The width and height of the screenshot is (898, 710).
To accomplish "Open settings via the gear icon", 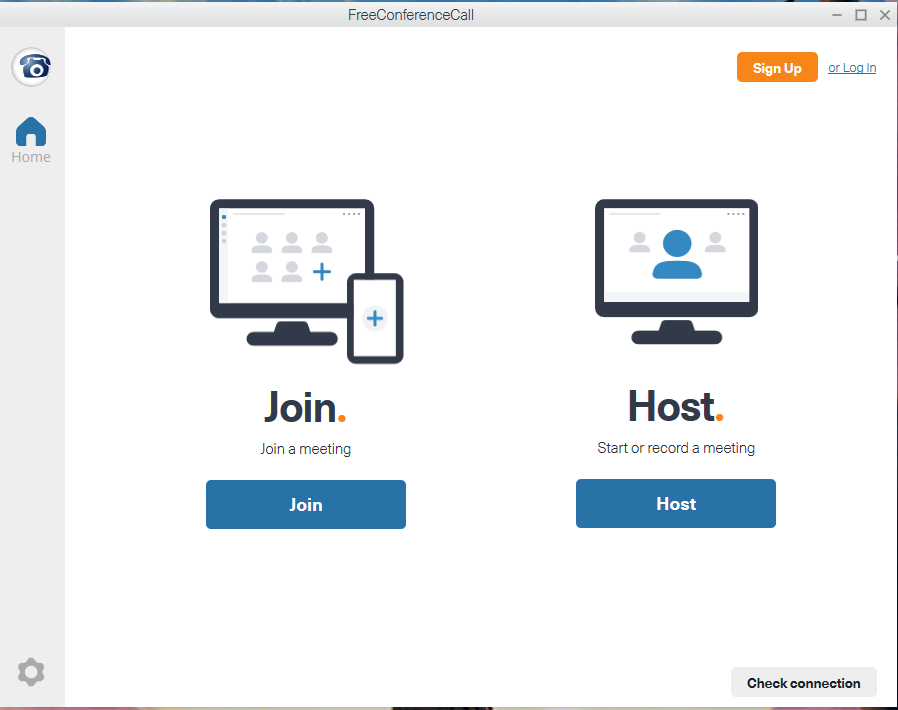I will 31,672.
